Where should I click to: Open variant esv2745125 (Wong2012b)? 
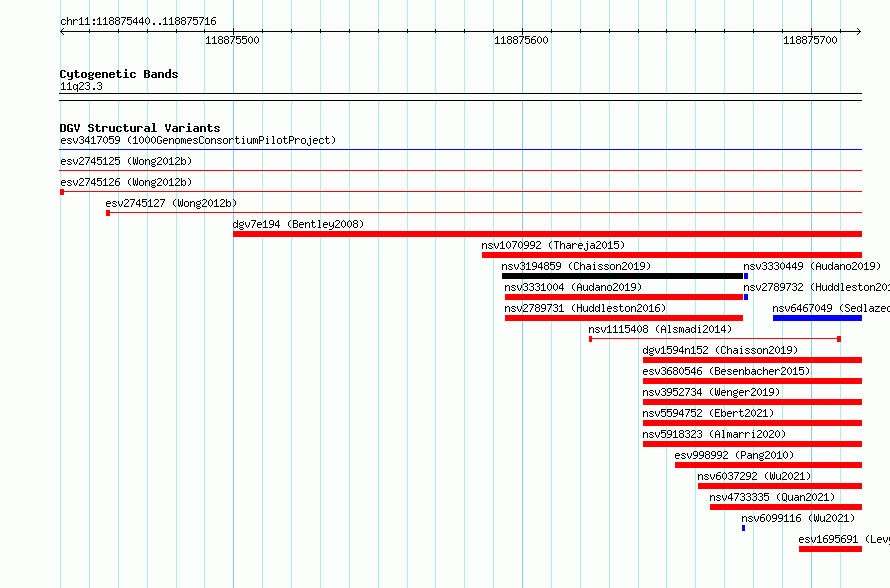click(126, 161)
